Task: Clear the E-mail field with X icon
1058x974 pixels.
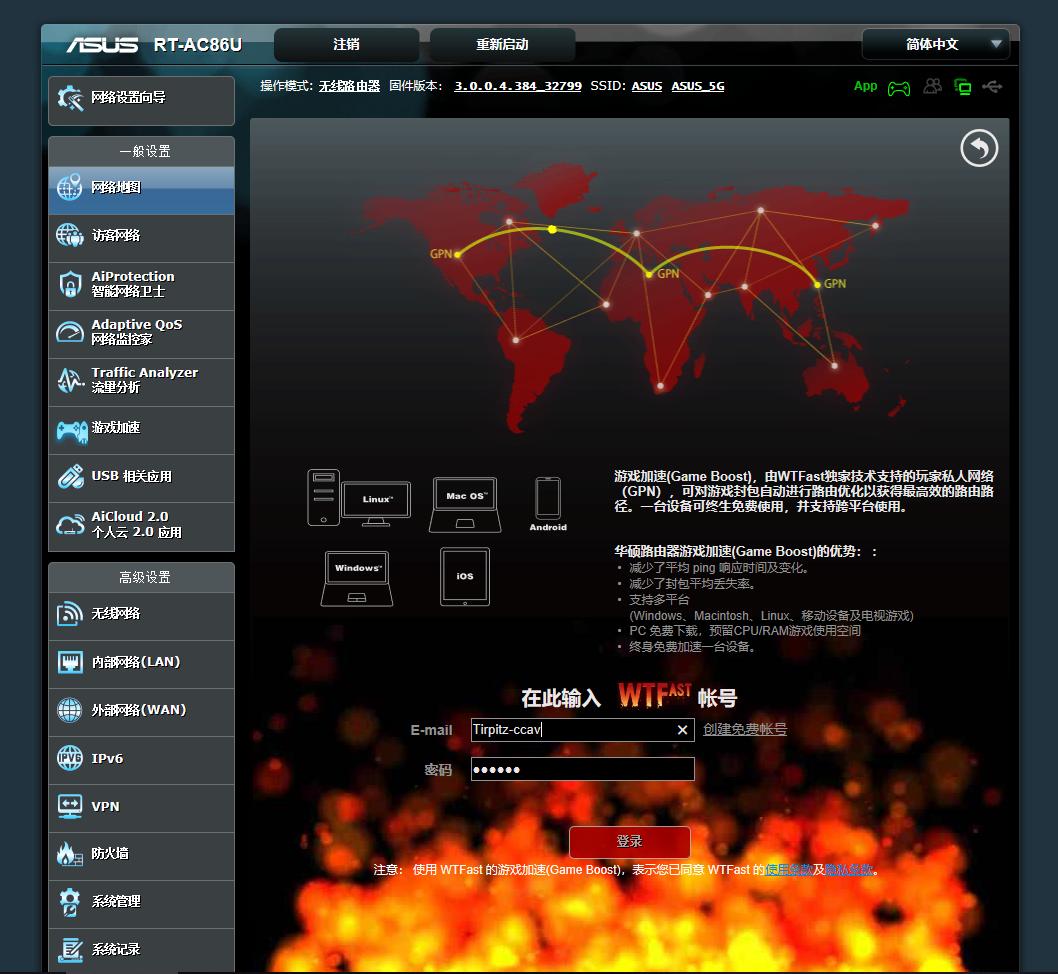Action: pyautogui.click(x=682, y=730)
